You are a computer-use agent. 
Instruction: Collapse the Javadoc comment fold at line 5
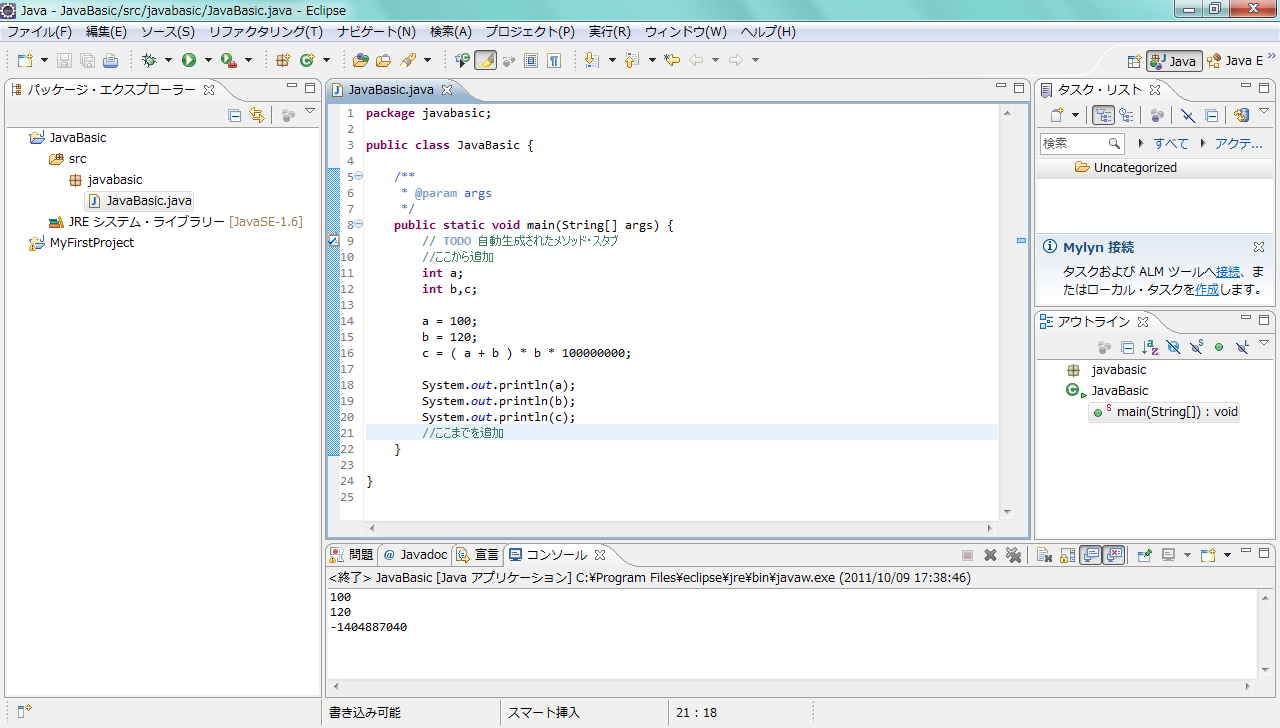tap(358, 177)
